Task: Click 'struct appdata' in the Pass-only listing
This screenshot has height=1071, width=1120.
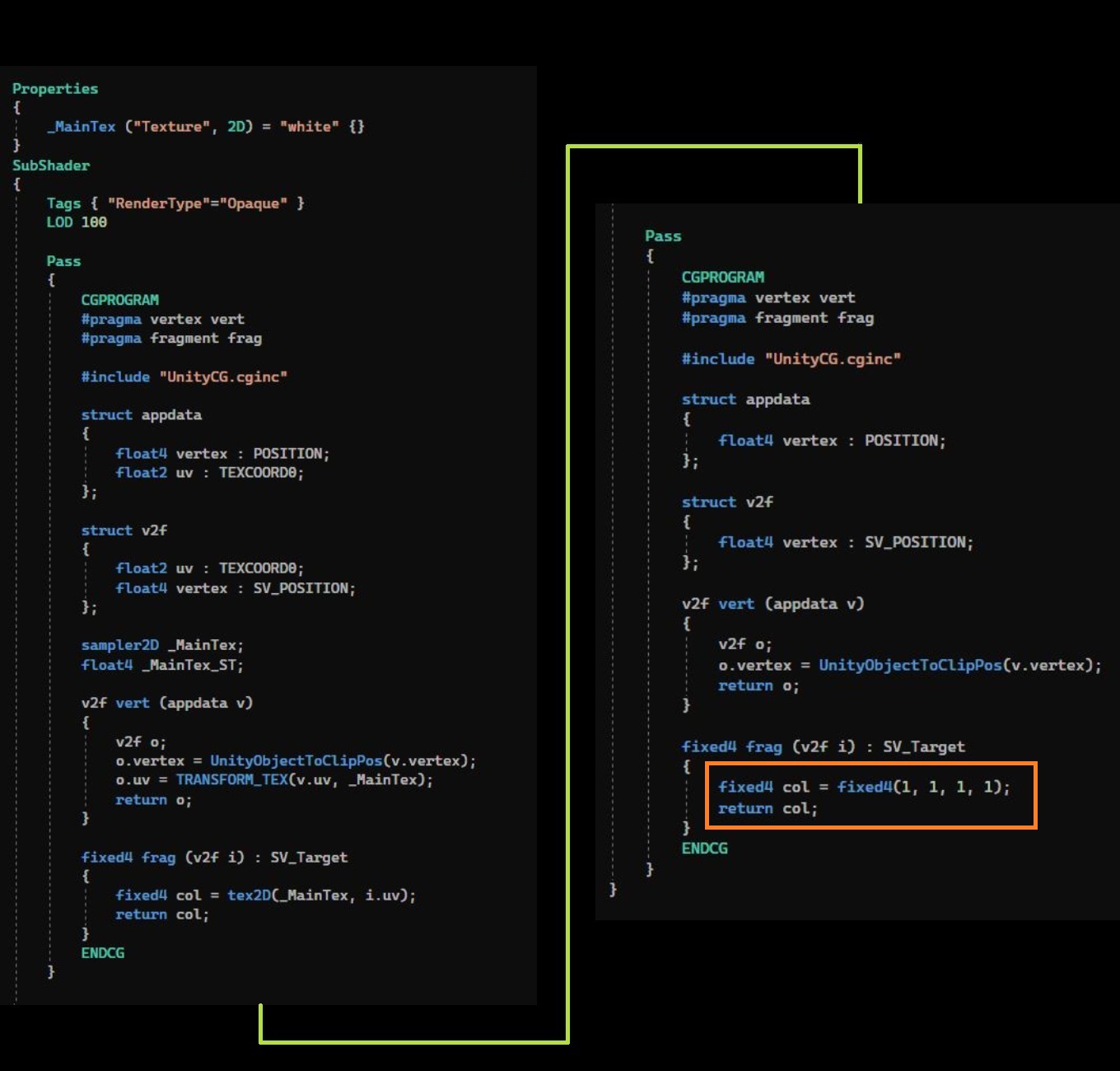Action: click(746, 399)
